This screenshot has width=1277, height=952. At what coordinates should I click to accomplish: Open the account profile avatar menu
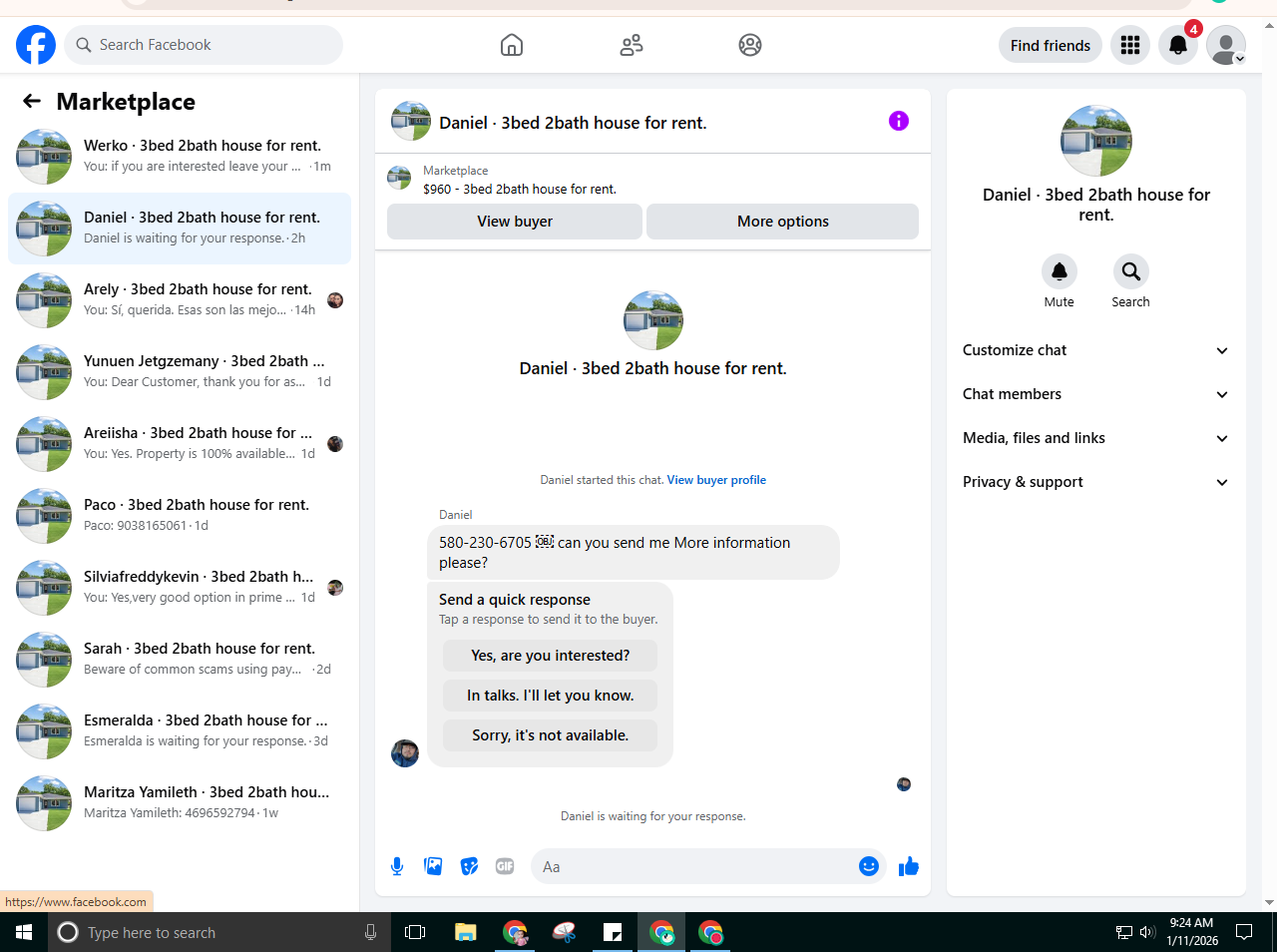(x=1226, y=45)
